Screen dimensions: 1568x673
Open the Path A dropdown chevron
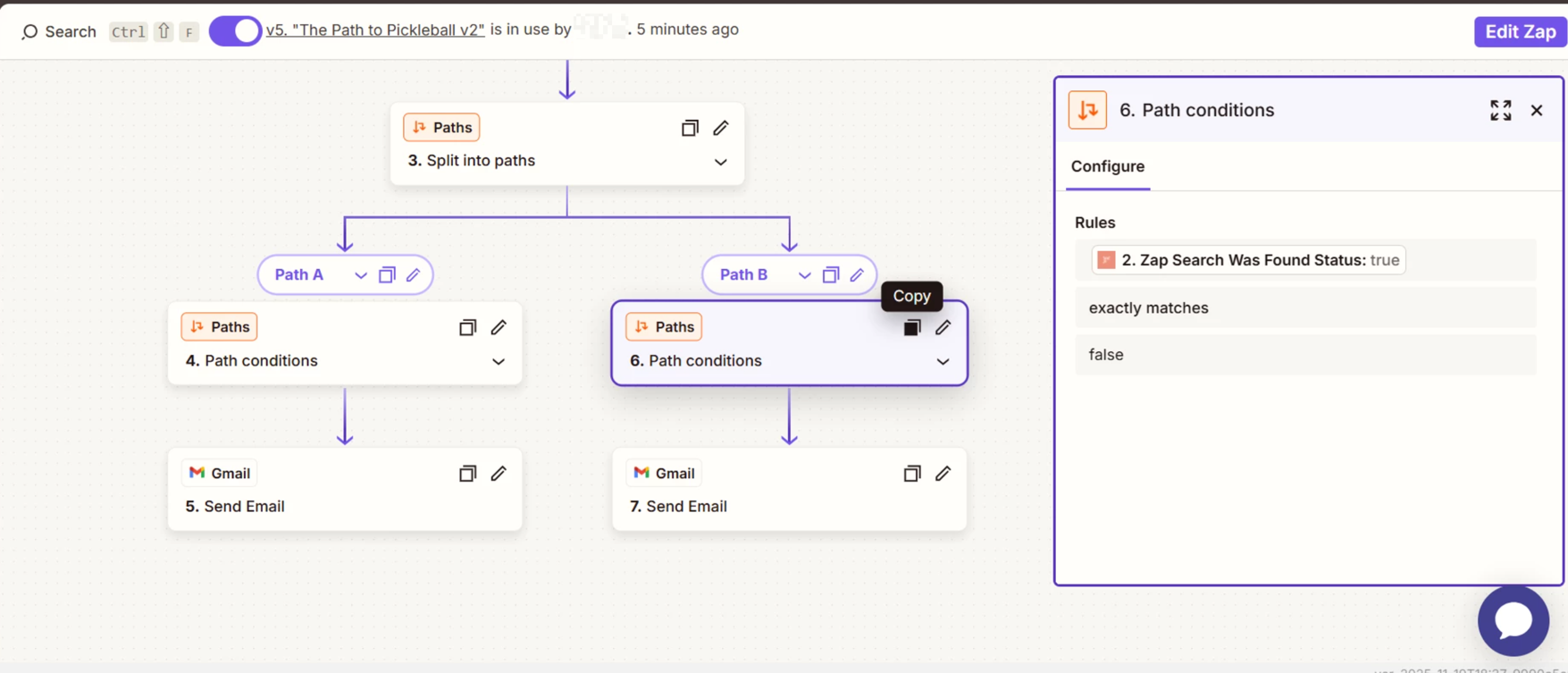click(360, 275)
